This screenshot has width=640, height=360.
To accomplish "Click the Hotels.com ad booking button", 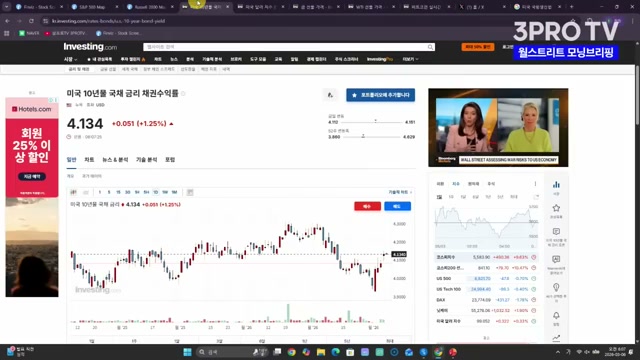I will pos(32,177).
